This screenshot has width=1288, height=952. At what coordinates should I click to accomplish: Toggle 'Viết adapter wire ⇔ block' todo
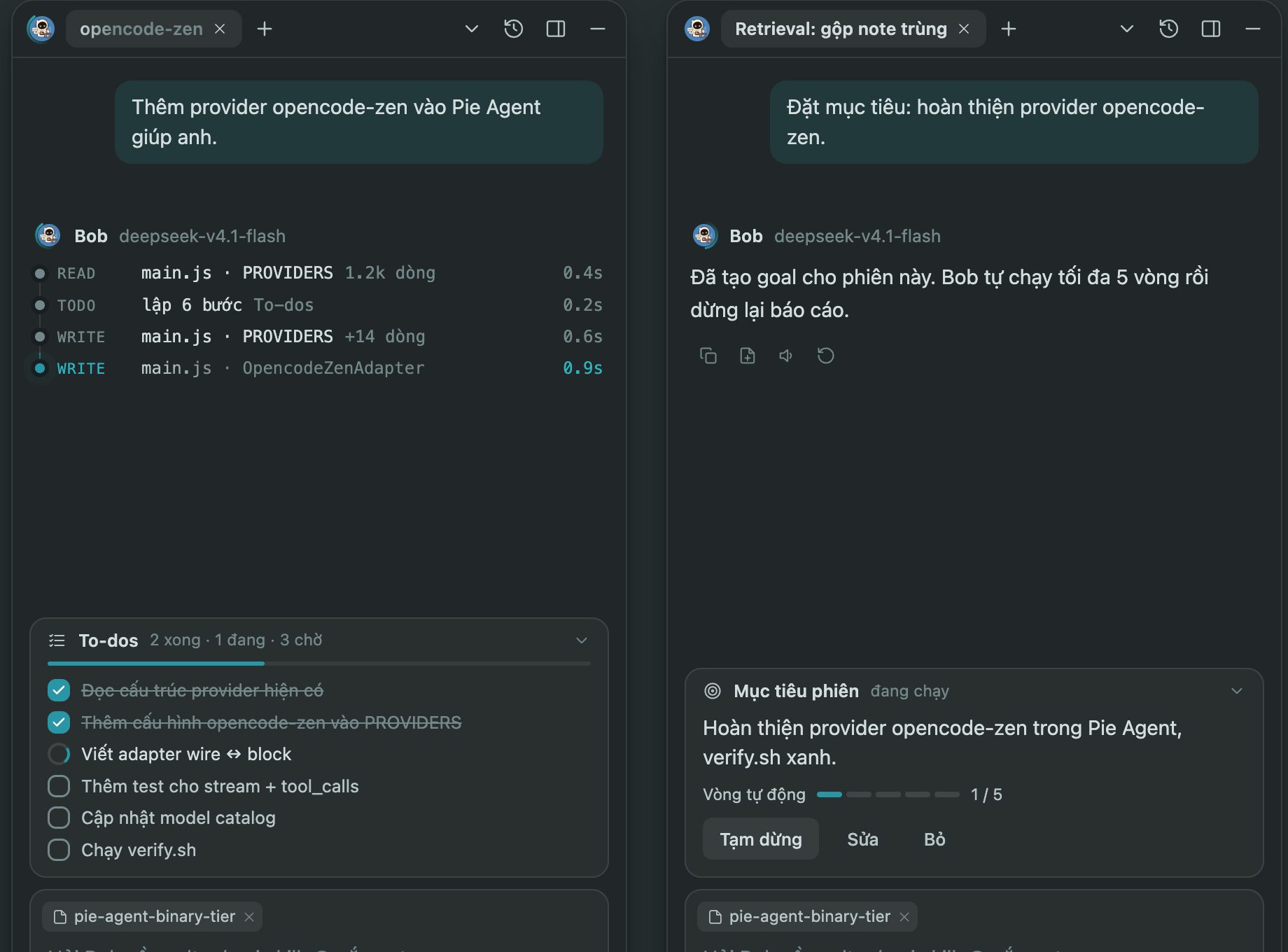[59, 754]
